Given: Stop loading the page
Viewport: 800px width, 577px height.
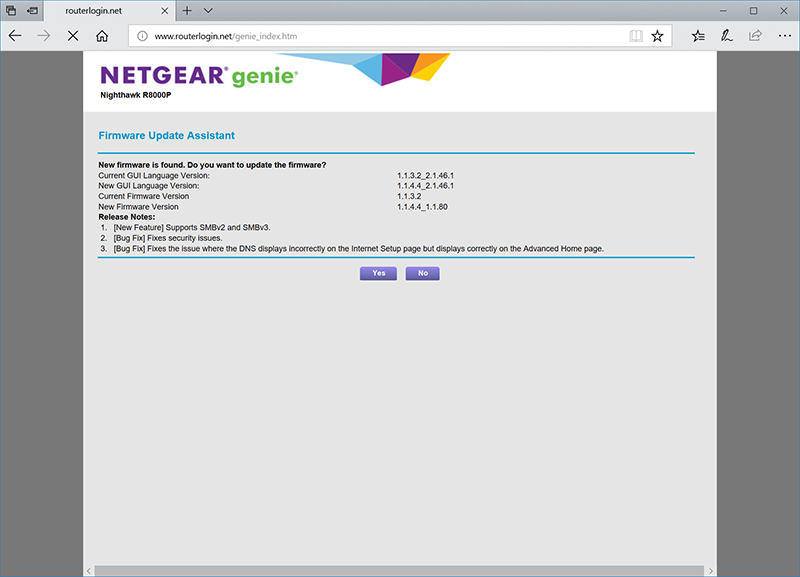Looking at the screenshot, I should click(x=73, y=36).
